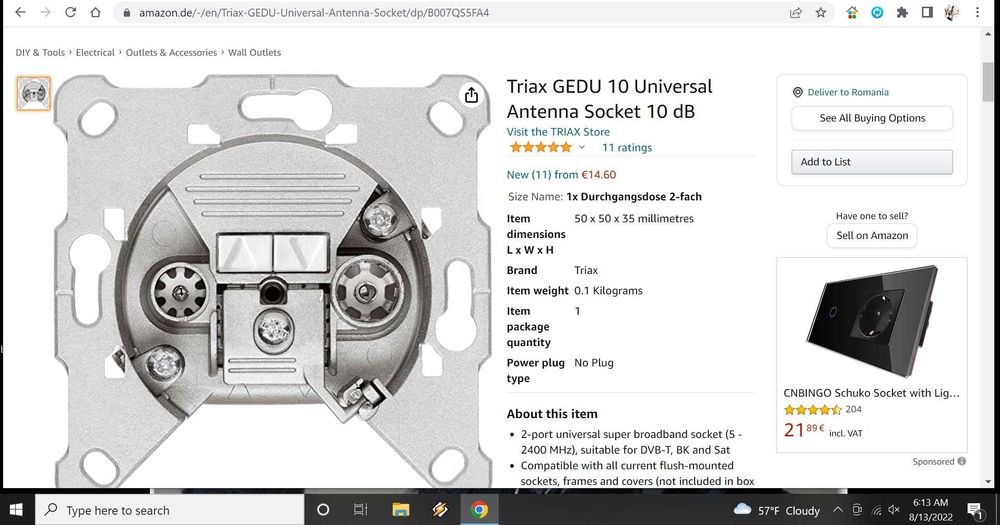Viewport: 1000px width, 525px height.
Task: Show hidden system tray icons
Action: click(838, 510)
